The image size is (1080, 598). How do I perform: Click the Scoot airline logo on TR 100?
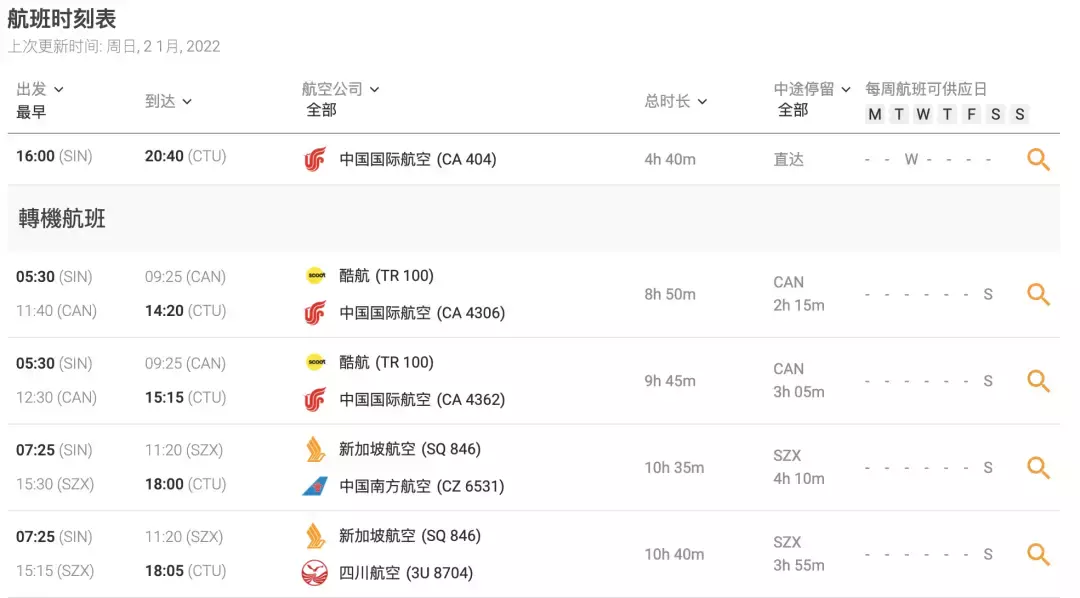pyautogui.click(x=318, y=275)
